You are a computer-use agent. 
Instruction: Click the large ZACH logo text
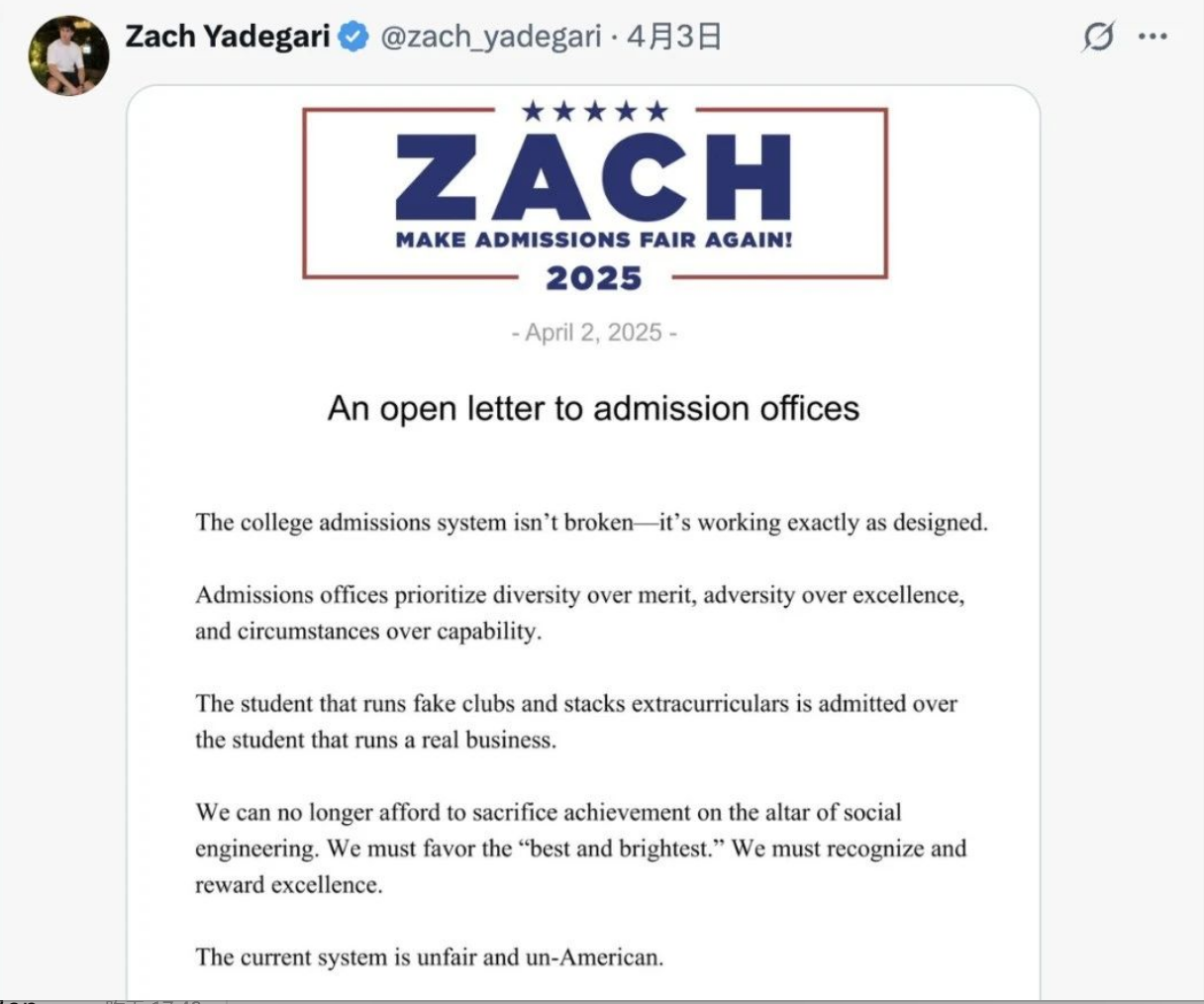pos(593,176)
